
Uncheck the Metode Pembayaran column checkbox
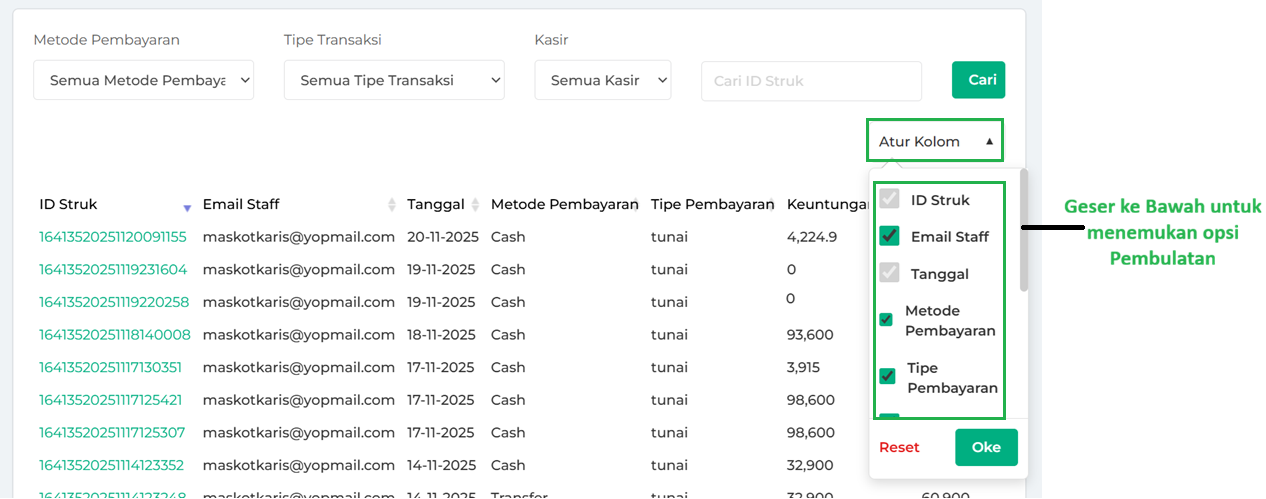click(886, 320)
